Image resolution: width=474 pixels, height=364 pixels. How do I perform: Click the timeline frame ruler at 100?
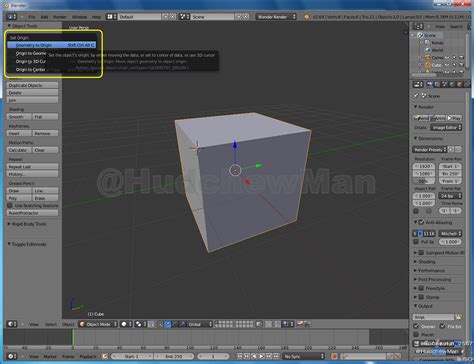190,348
